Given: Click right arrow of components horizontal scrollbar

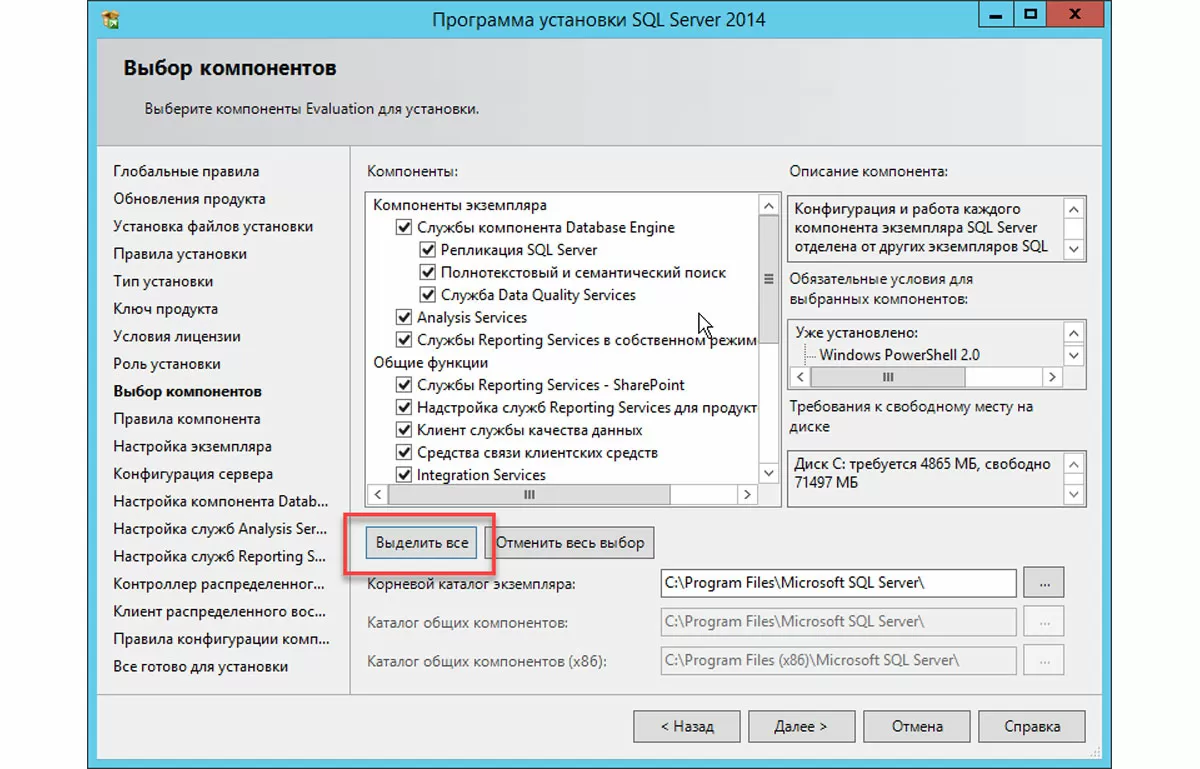Looking at the screenshot, I should [x=748, y=494].
